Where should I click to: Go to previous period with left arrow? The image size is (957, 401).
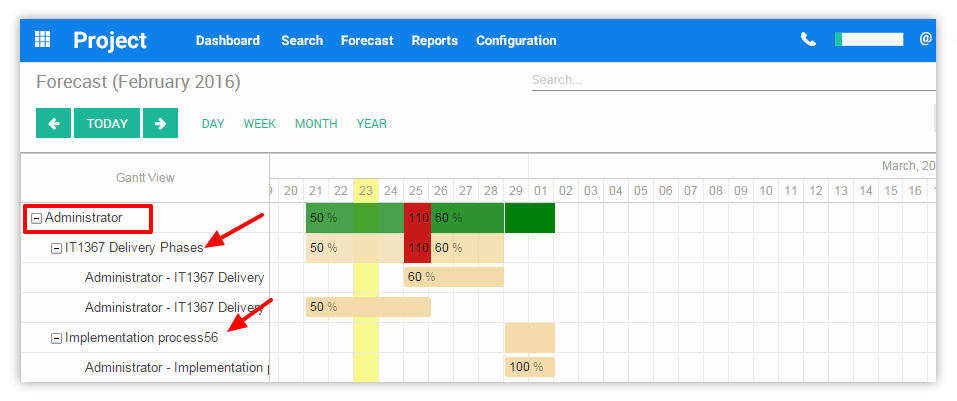[53, 124]
